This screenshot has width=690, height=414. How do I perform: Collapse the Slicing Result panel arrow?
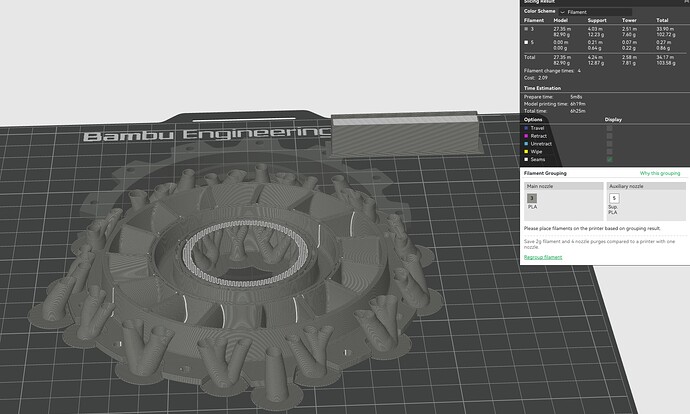687,2
